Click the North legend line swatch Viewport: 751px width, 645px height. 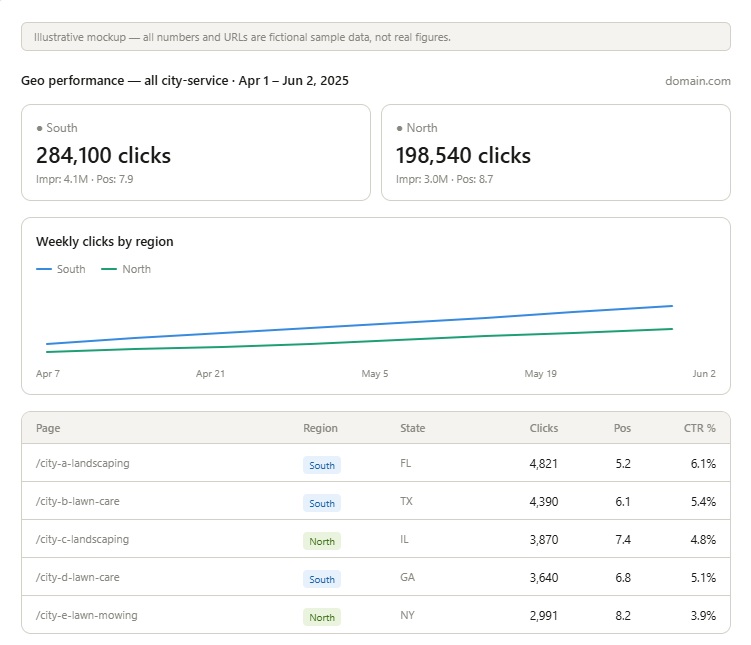(x=109, y=269)
